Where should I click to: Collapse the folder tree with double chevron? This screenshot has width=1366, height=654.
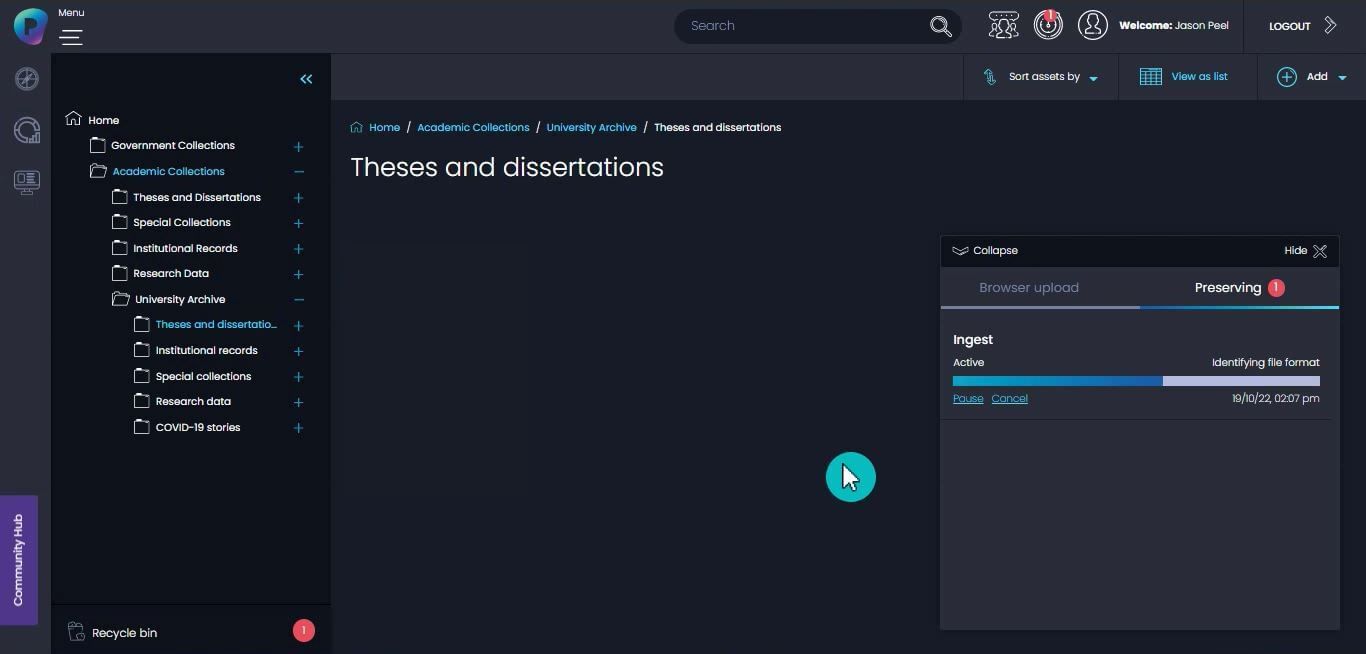306,79
